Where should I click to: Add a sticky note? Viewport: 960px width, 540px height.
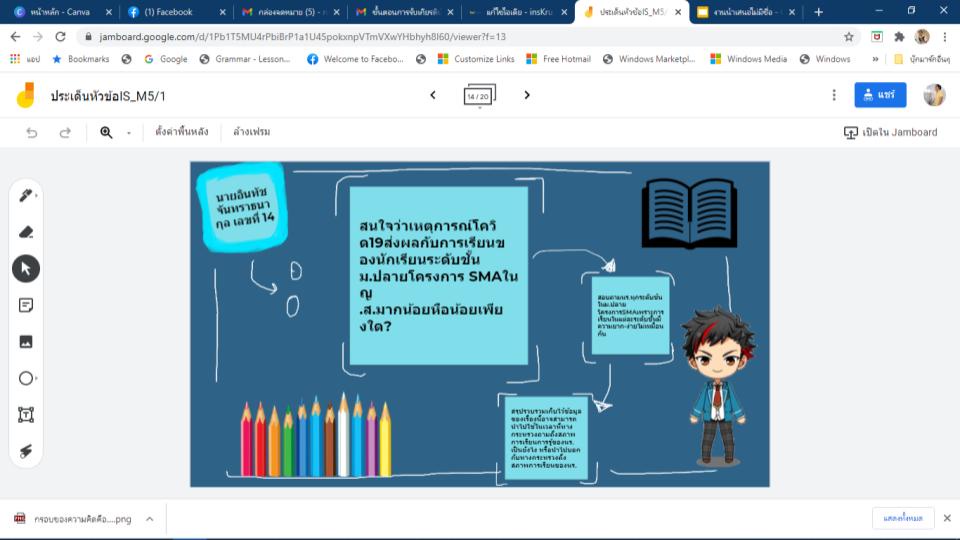(x=26, y=305)
